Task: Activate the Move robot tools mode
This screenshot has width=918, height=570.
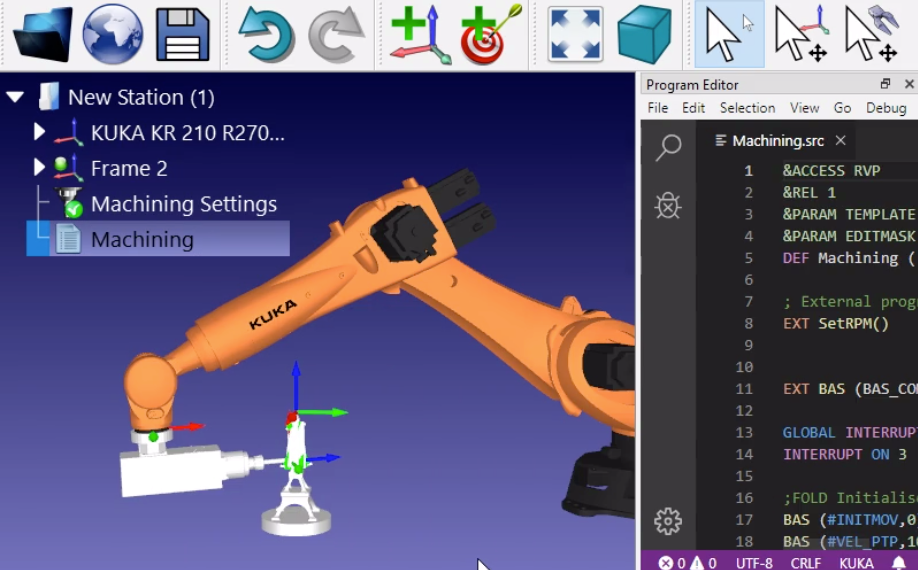Action: [872, 35]
